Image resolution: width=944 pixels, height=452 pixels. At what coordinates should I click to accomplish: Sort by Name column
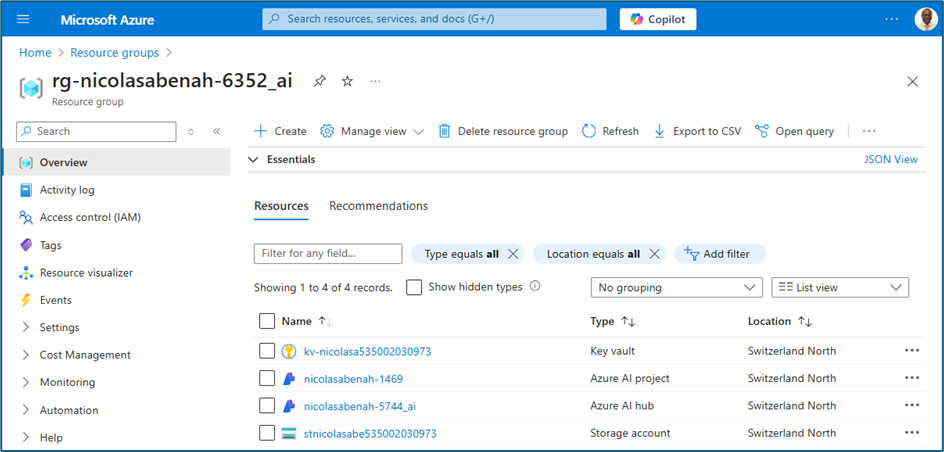(x=307, y=321)
